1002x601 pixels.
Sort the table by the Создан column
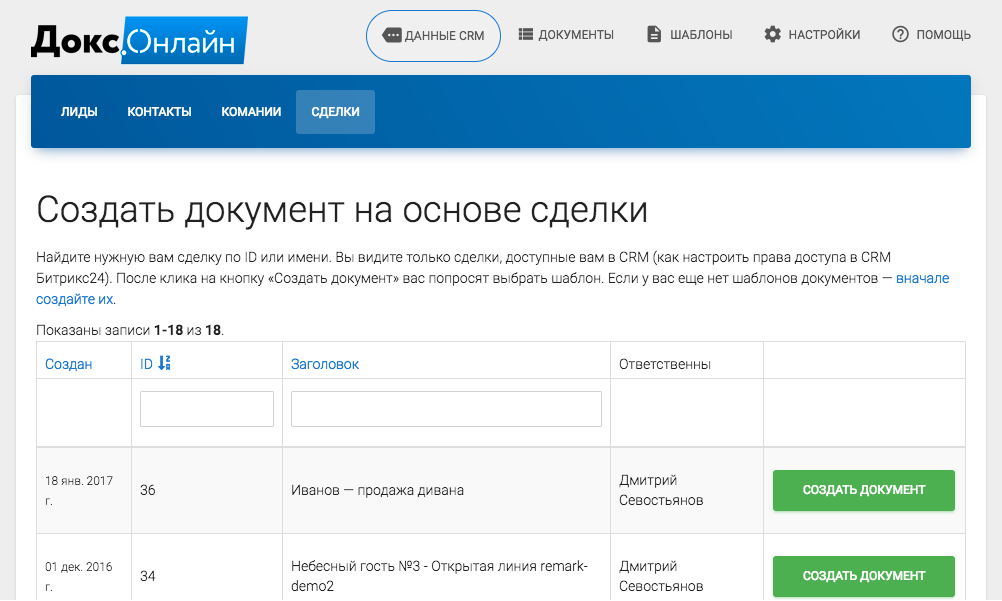[67, 363]
